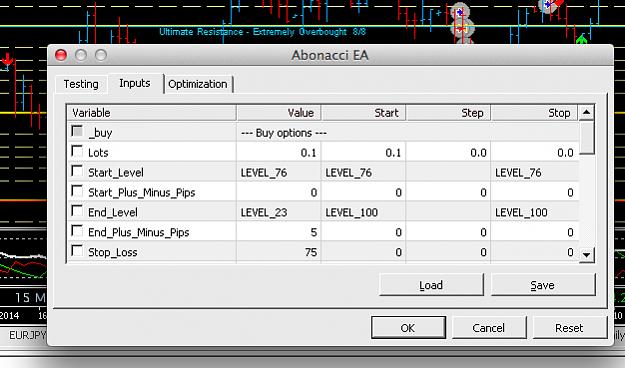This screenshot has width=625, height=368.
Task: Select Start_Plus_Minus_Pips value cell 0
Action: 279,193
